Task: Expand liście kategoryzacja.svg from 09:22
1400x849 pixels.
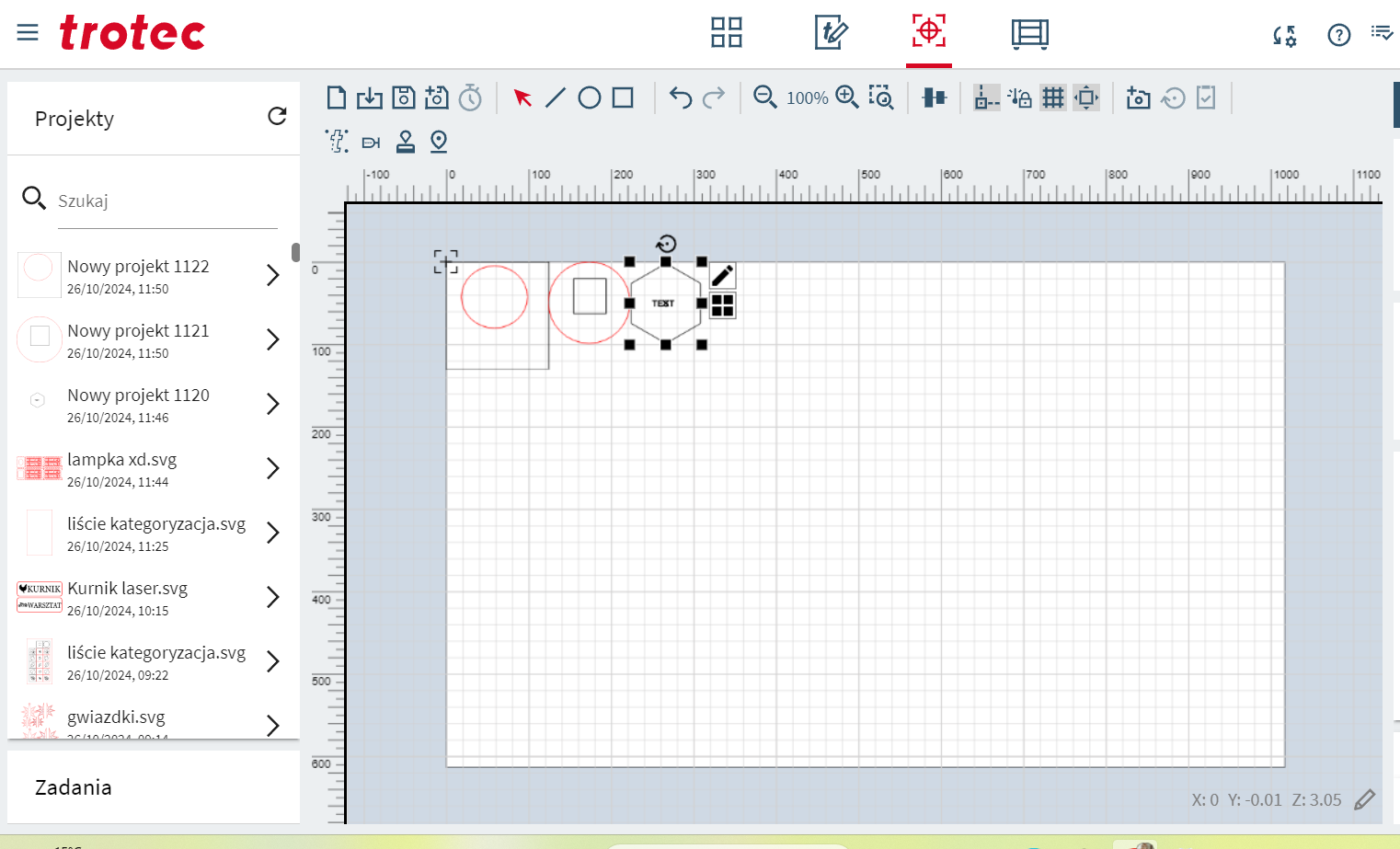Action: pyautogui.click(x=272, y=661)
